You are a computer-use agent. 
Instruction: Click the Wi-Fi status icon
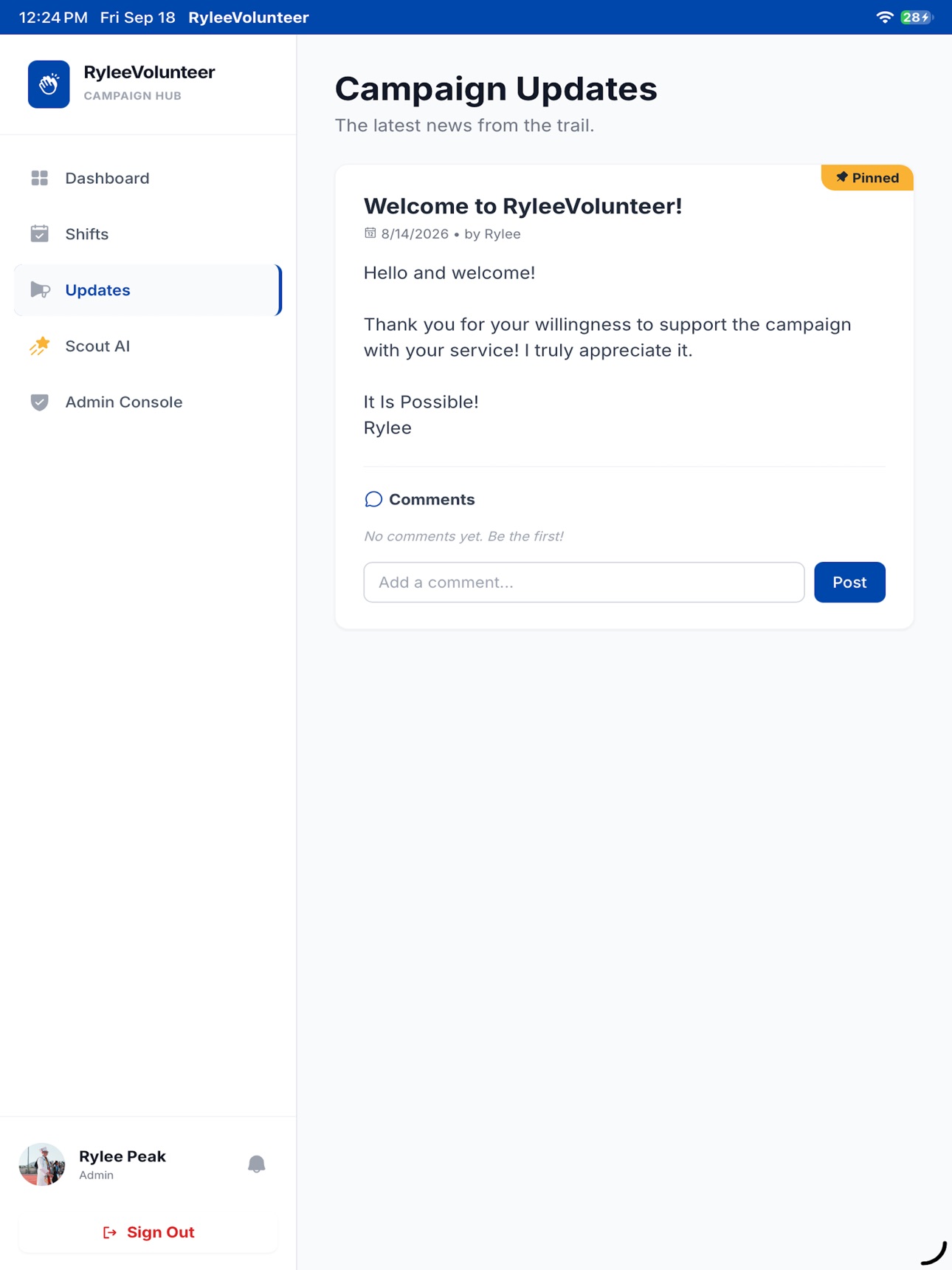[884, 17]
